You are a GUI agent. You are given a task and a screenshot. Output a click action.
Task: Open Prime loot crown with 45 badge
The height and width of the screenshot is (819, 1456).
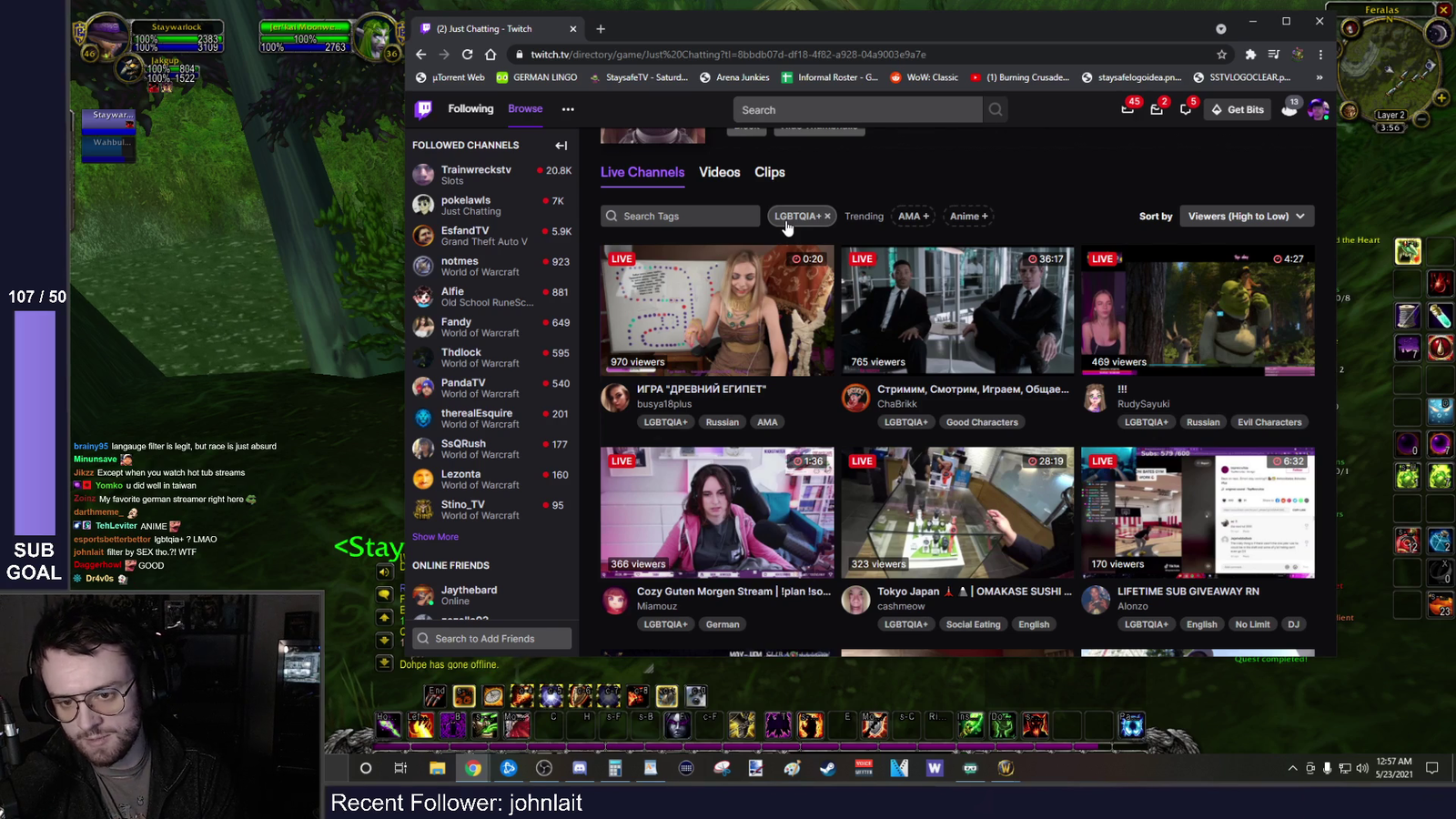(x=1127, y=109)
